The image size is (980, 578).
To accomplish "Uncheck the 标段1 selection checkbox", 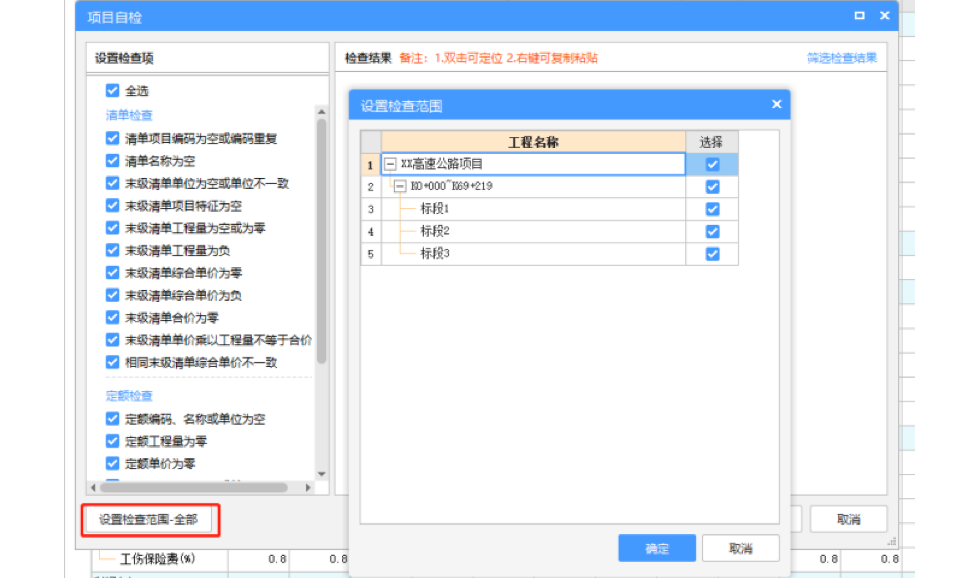I will pyautogui.click(x=712, y=209).
